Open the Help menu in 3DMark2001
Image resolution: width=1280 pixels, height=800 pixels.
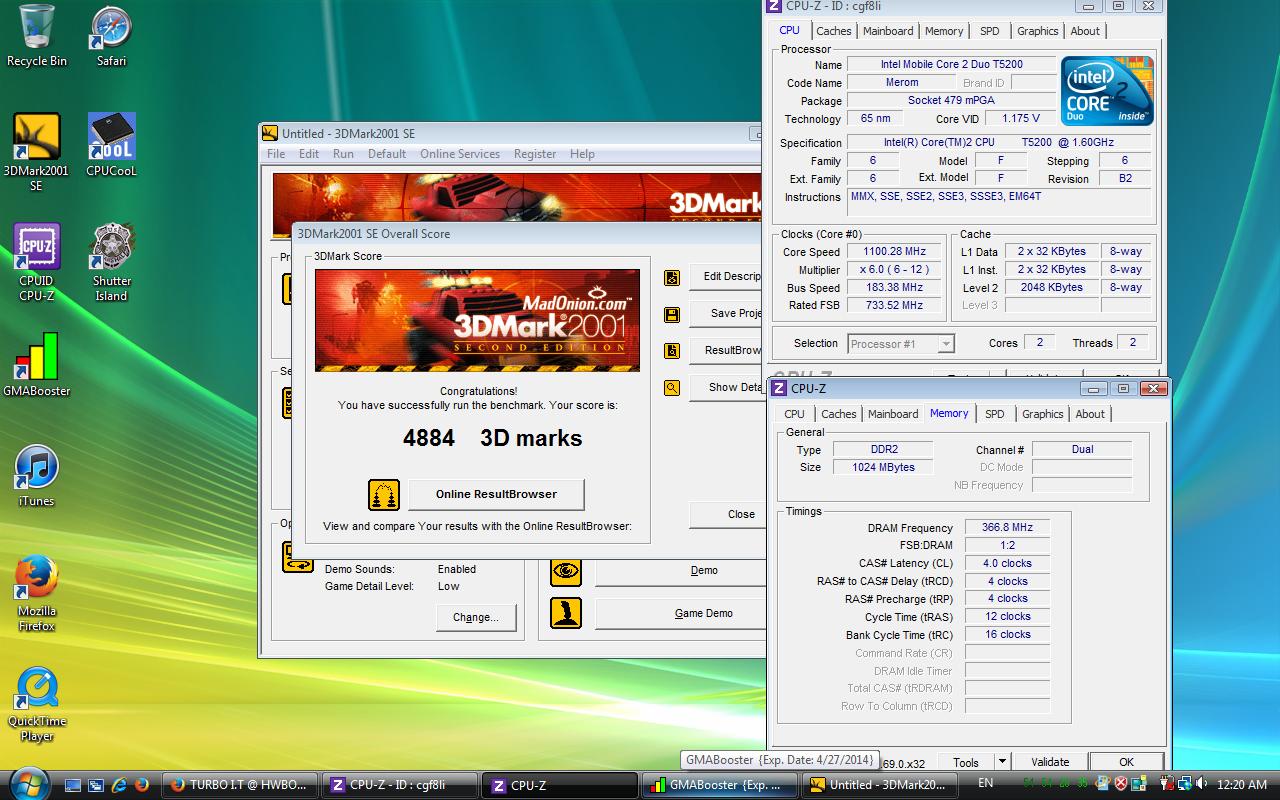(582, 154)
